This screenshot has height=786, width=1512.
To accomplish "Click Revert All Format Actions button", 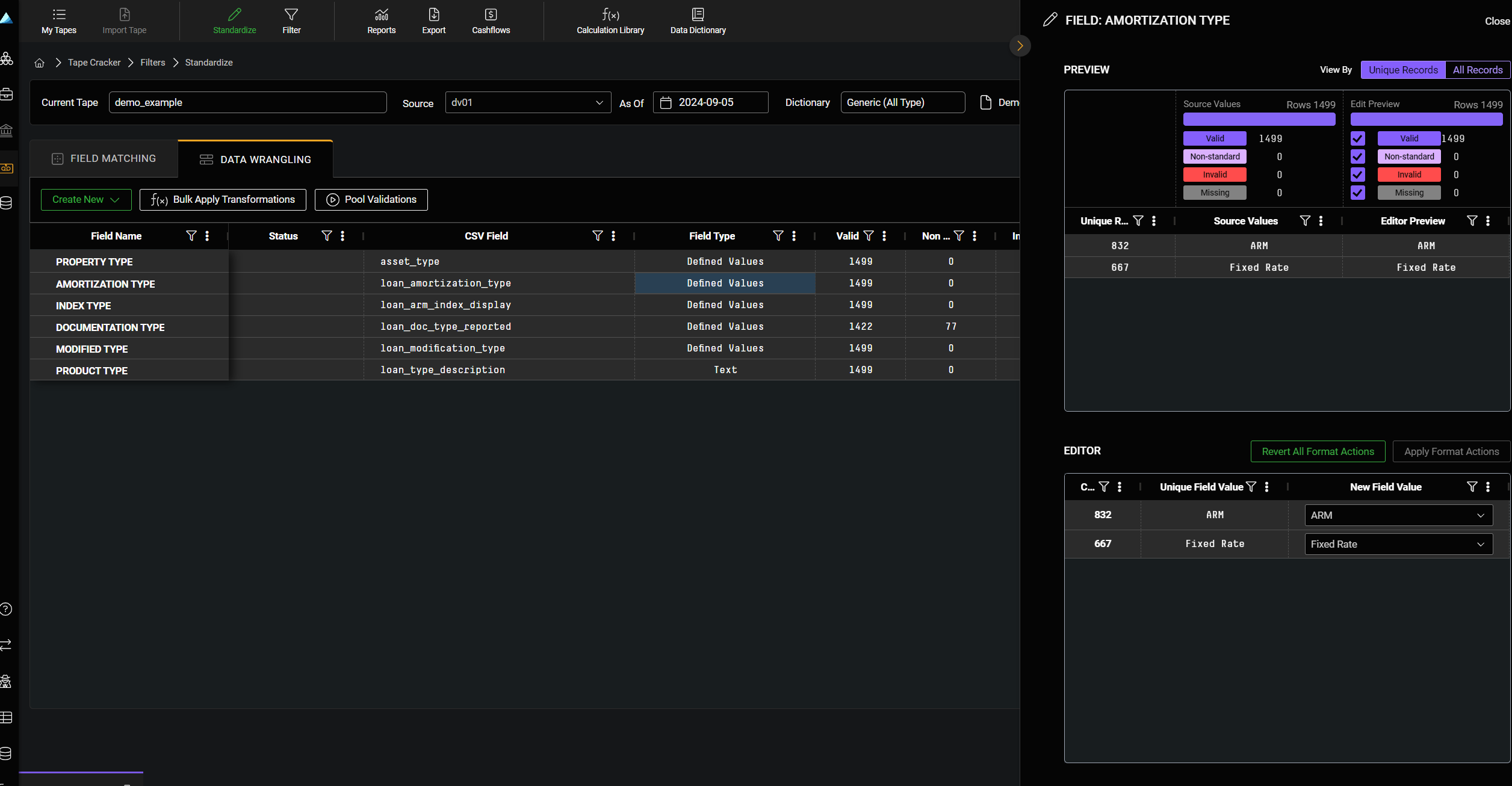I will [x=1318, y=451].
